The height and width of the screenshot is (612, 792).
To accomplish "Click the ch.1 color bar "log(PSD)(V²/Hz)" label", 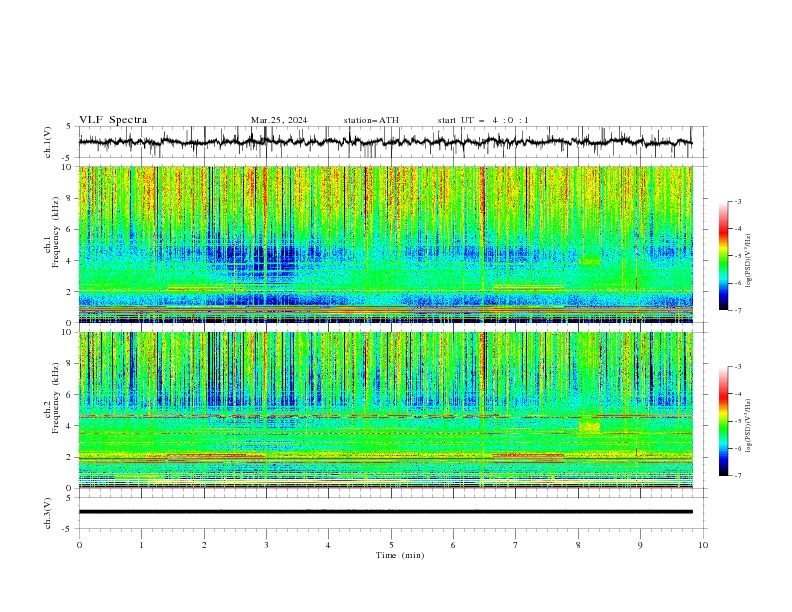I will click(x=748, y=261).
